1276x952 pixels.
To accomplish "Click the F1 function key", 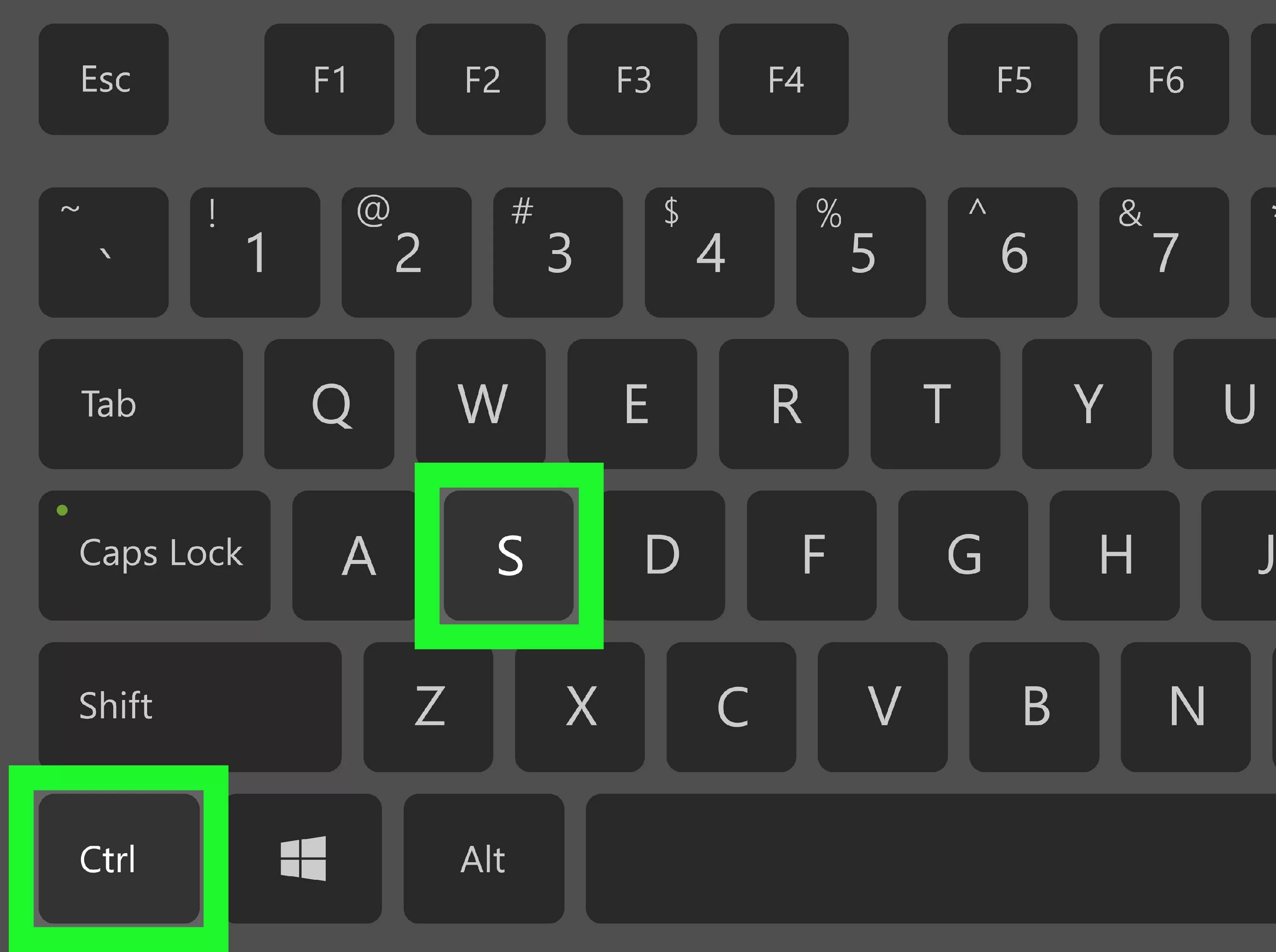I will click(x=330, y=79).
